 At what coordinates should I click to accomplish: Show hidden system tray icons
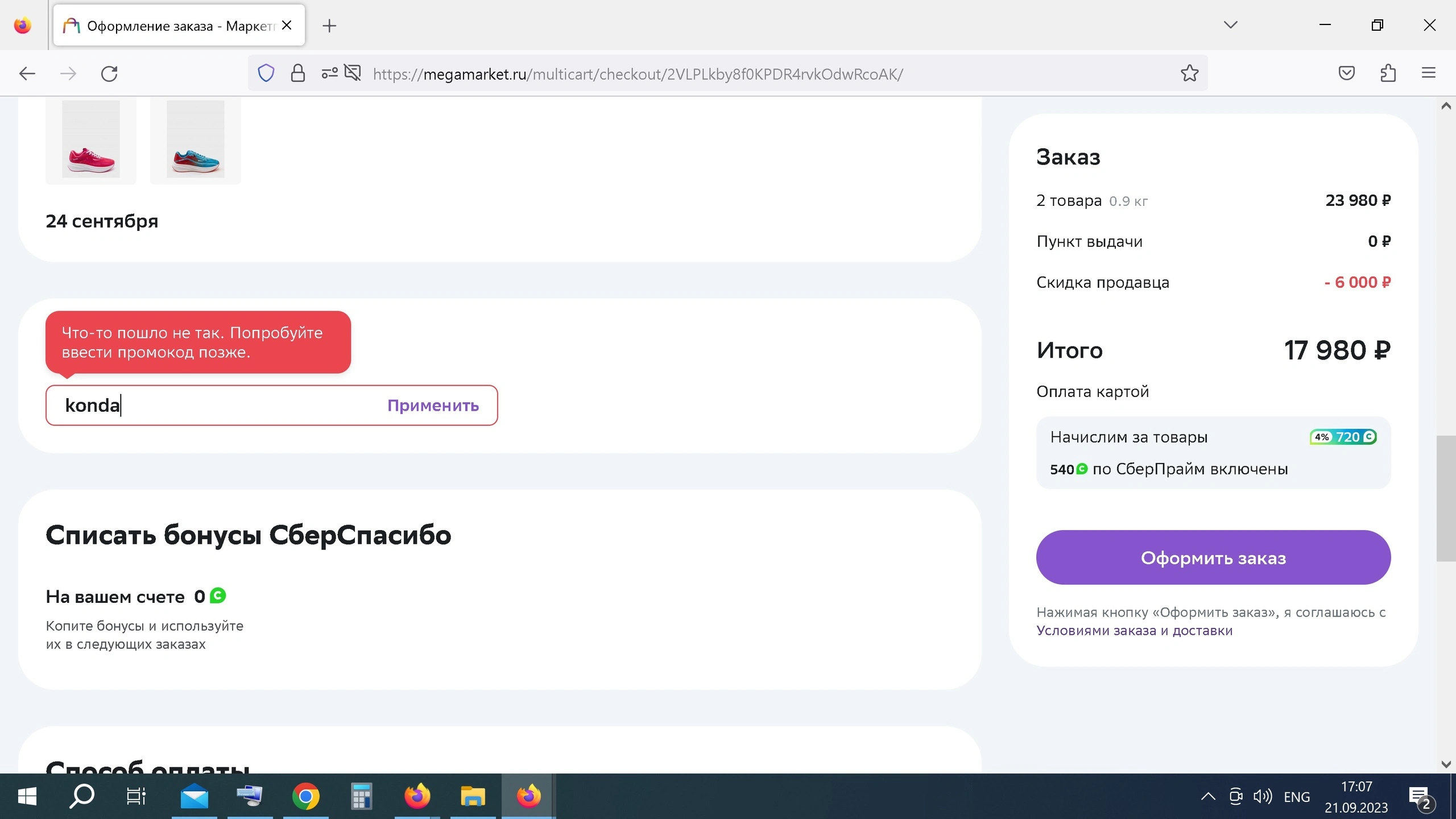(1208, 796)
